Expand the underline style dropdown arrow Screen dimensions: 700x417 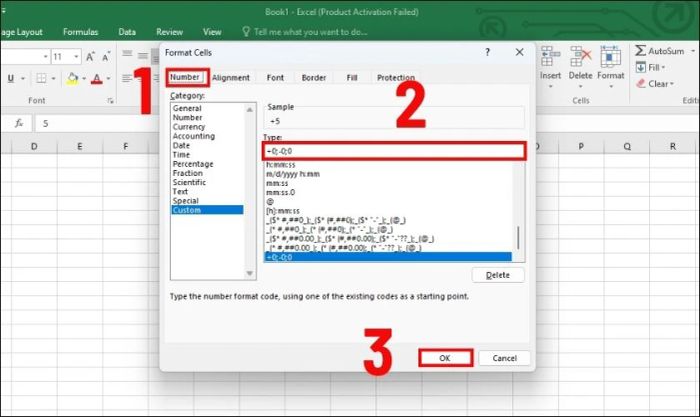[23, 79]
